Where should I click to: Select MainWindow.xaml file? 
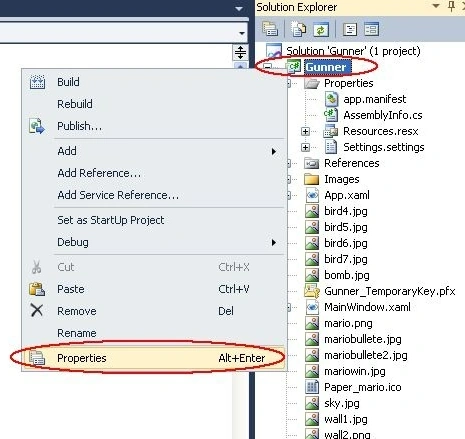pos(367,307)
